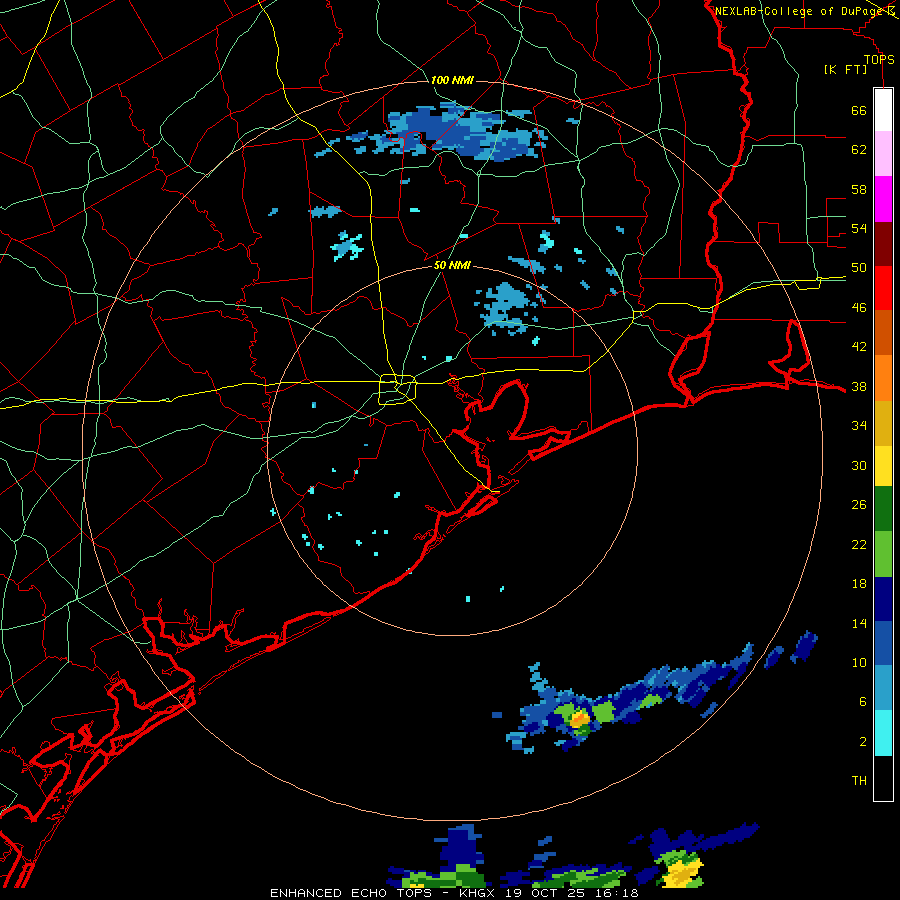
Task: Click the "6" legend value
Action: [x=863, y=702]
